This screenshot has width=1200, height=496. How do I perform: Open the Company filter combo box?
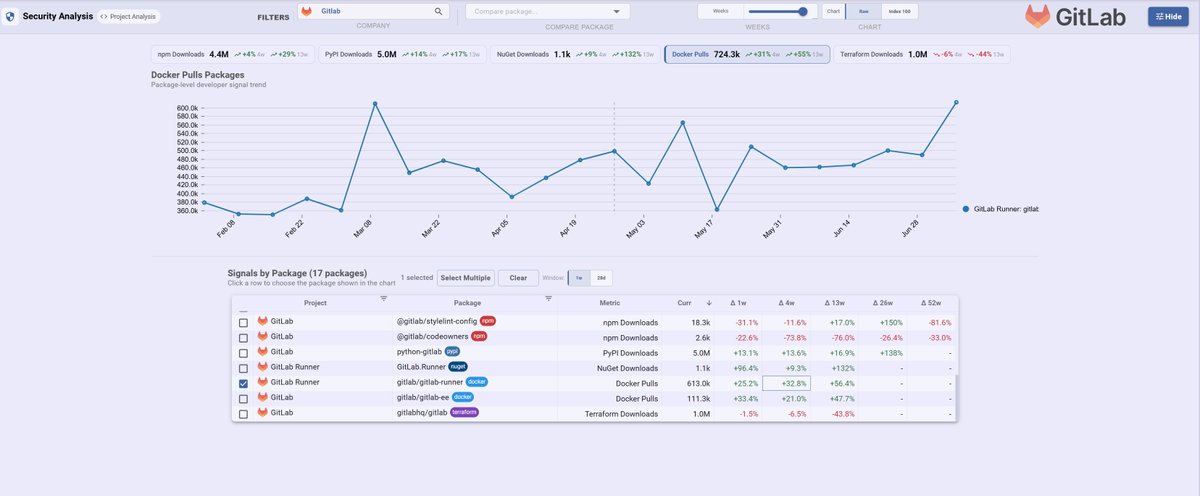[x=372, y=12]
